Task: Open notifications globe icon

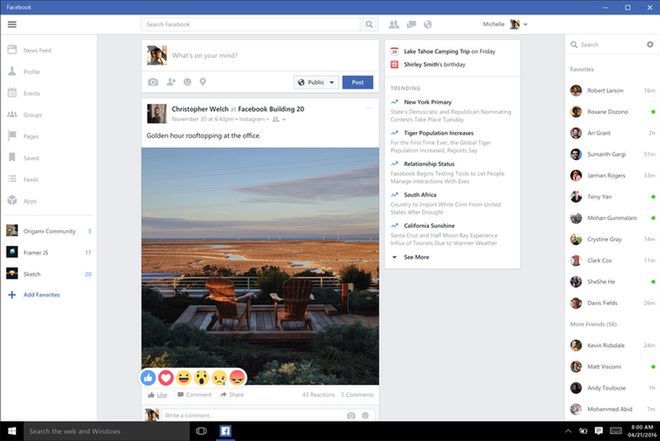Action: coord(428,24)
